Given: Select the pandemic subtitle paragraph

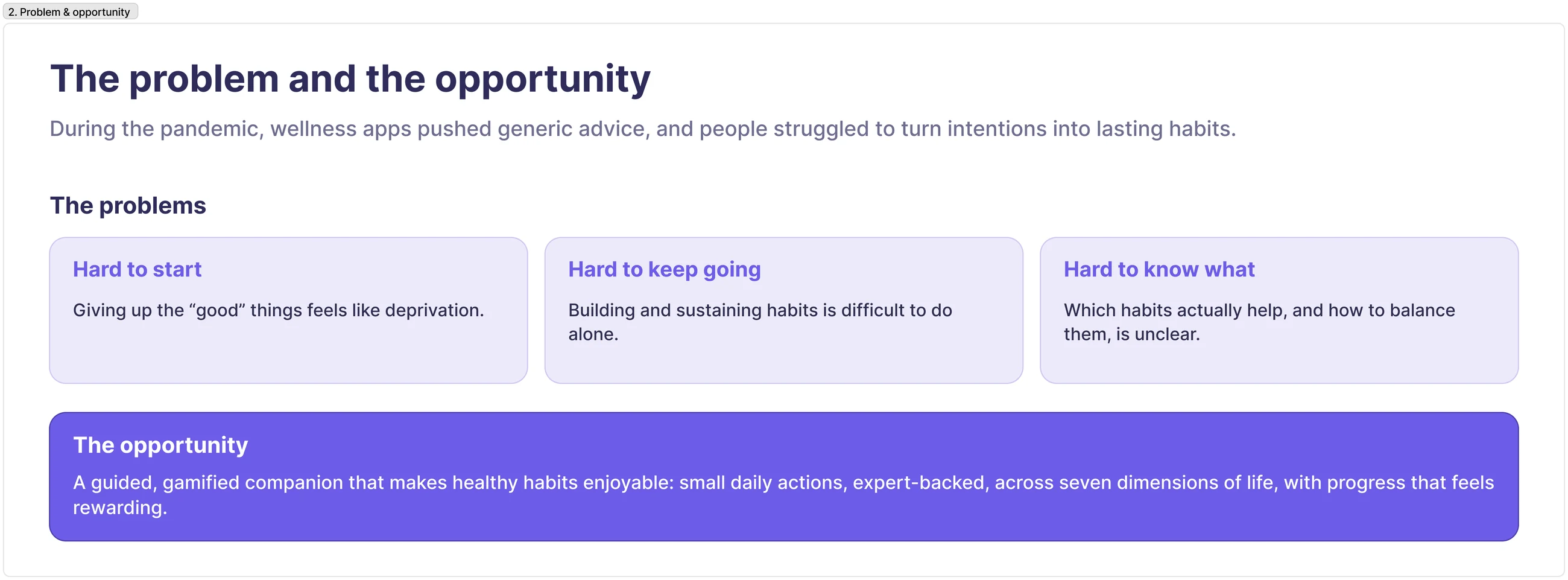Looking at the screenshot, I should (x=643, y=129).
